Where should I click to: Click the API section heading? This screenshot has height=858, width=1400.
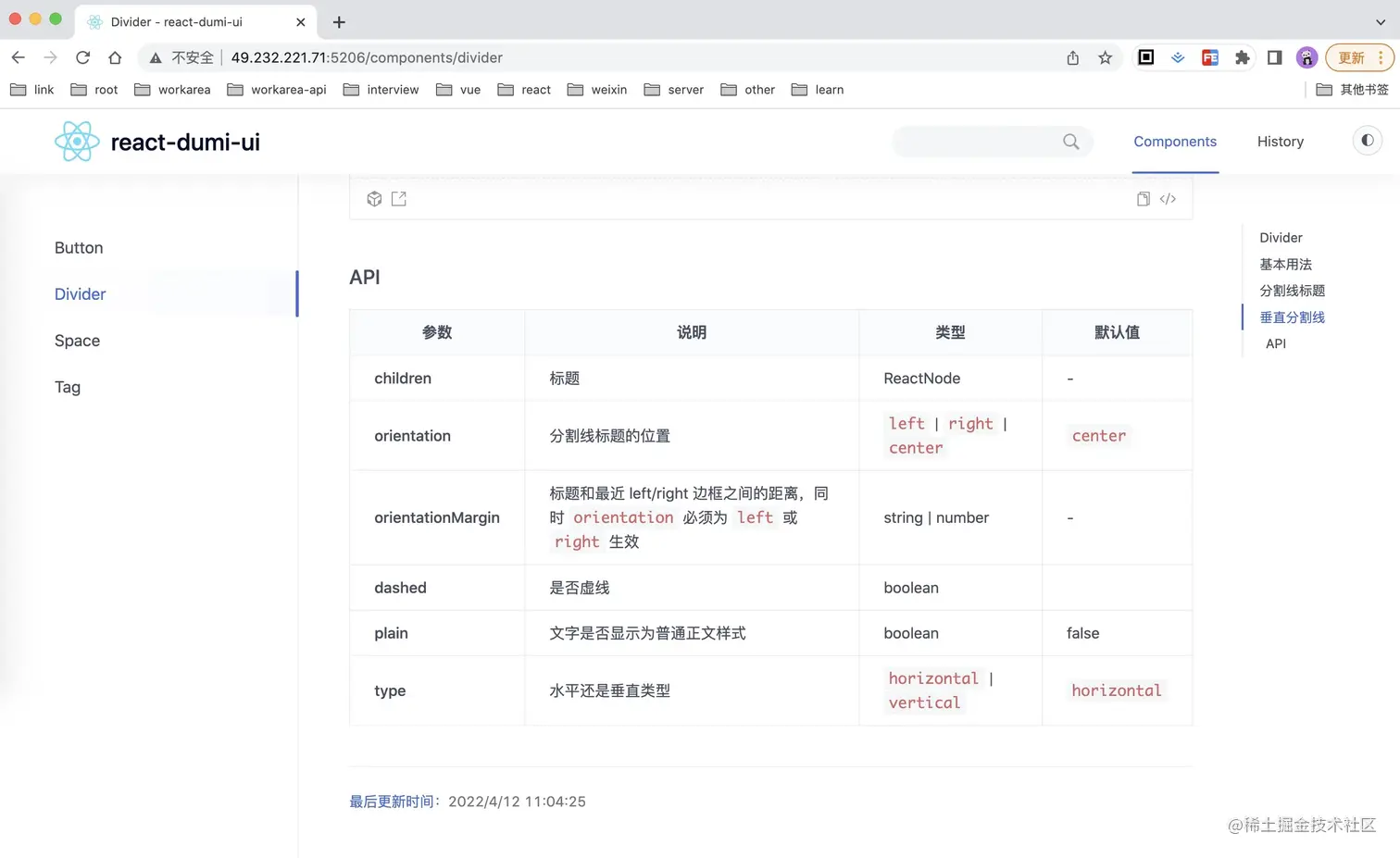pyautogui.click(x=365, y=277)
